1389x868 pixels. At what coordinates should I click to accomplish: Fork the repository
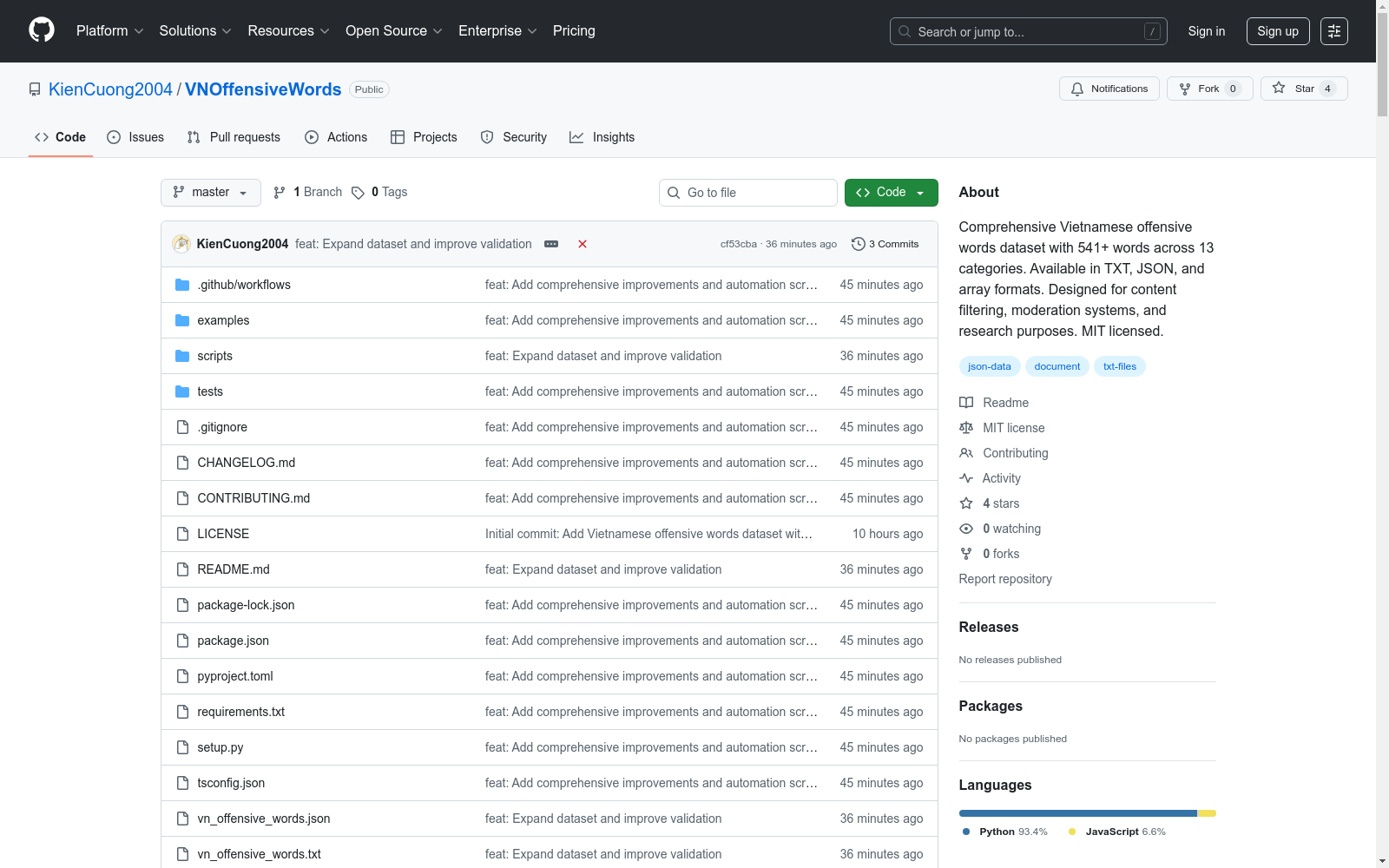pos(1209,89)
